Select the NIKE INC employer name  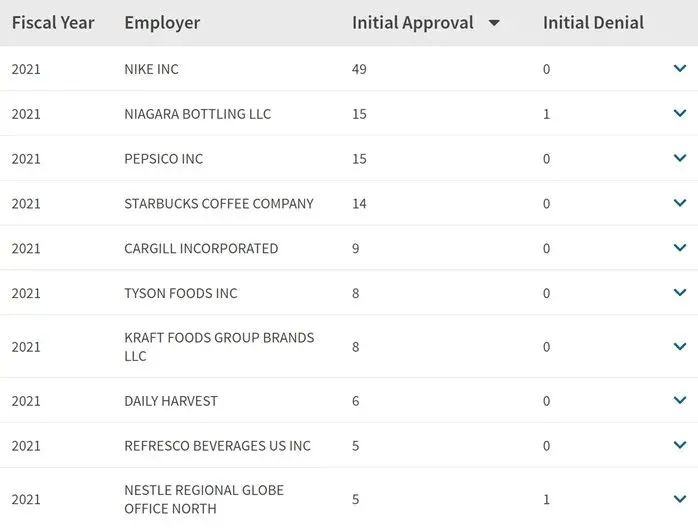coord(151,69)
